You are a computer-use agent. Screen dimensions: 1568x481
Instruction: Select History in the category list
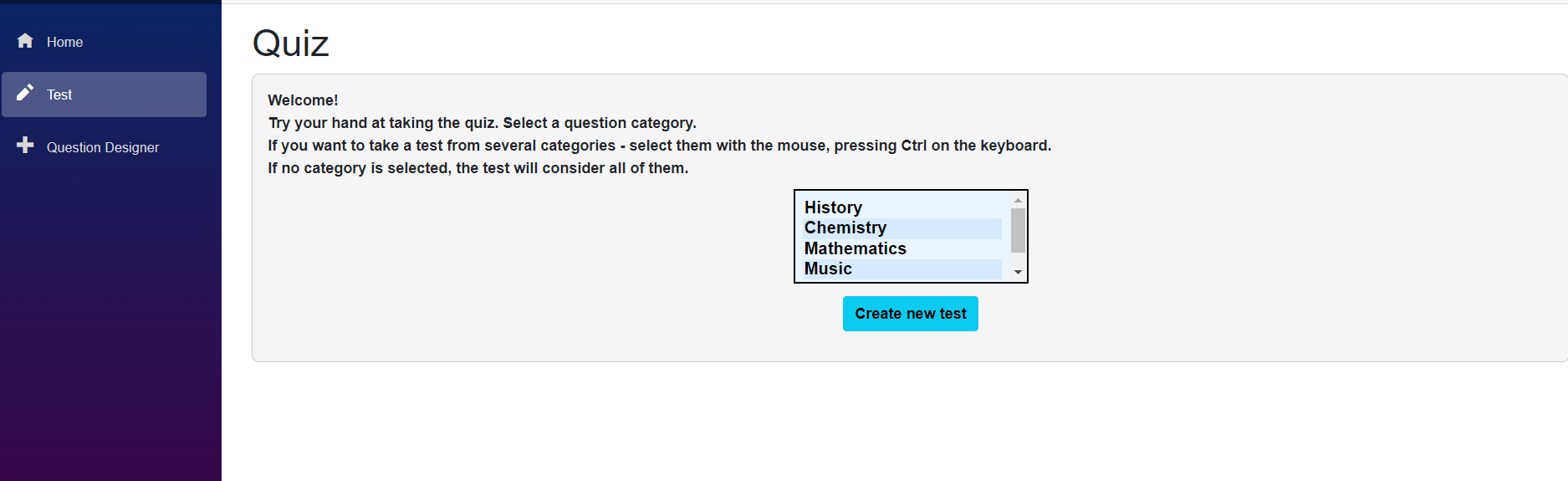(x=833, y=207)
